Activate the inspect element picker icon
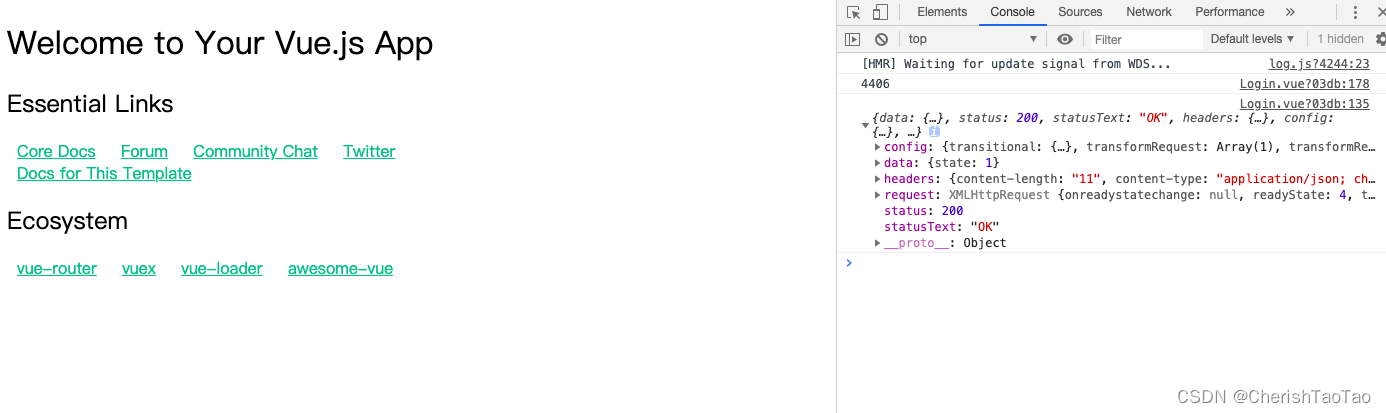The height and width of the screenshot is (413, 1386). pyautogui.click(x=853, y=12)
